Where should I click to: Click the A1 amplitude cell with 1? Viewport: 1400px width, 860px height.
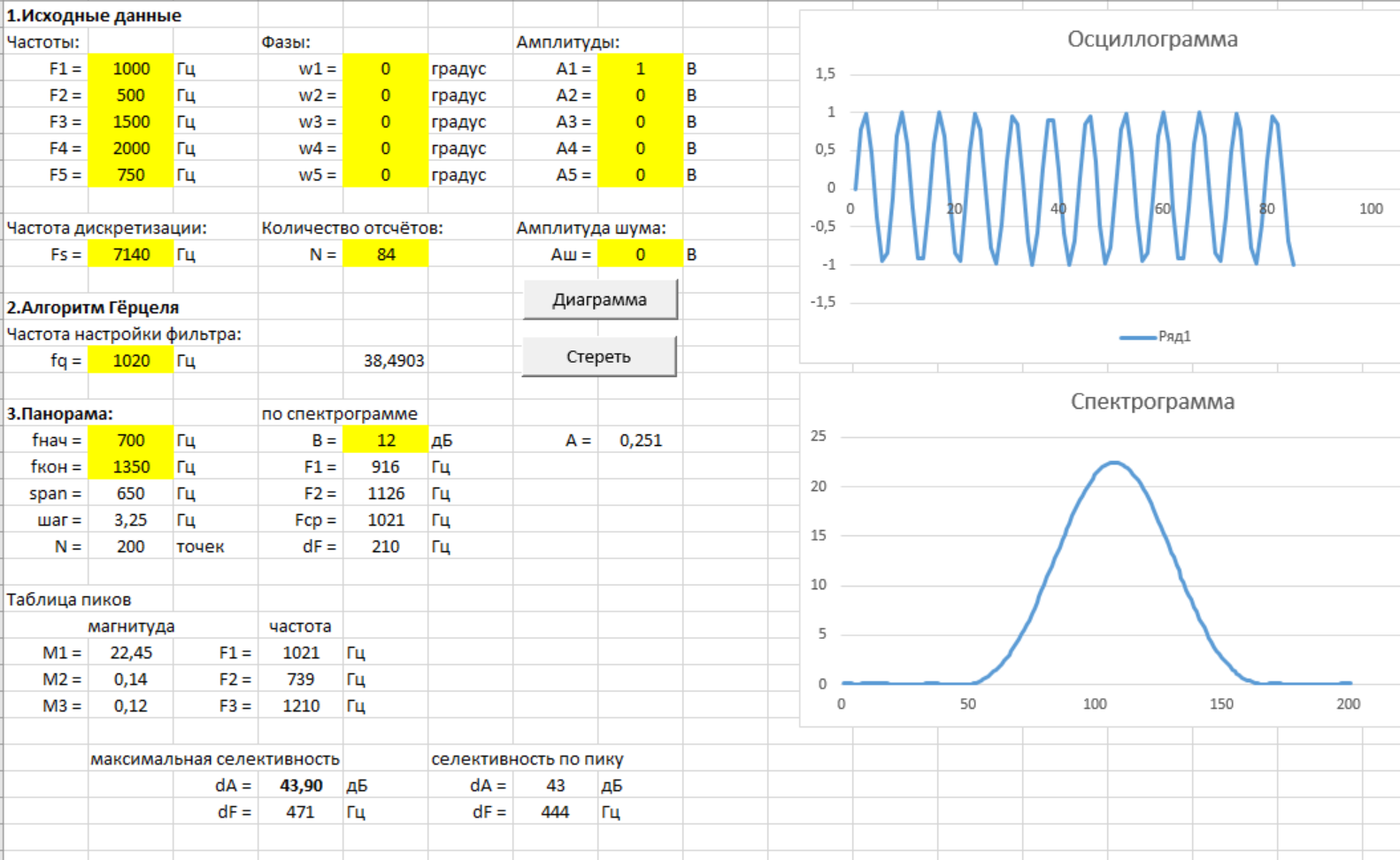(640, 69)
